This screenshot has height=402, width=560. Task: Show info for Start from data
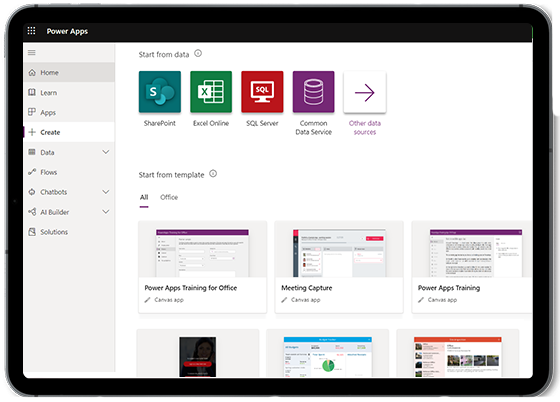[198, 54]
